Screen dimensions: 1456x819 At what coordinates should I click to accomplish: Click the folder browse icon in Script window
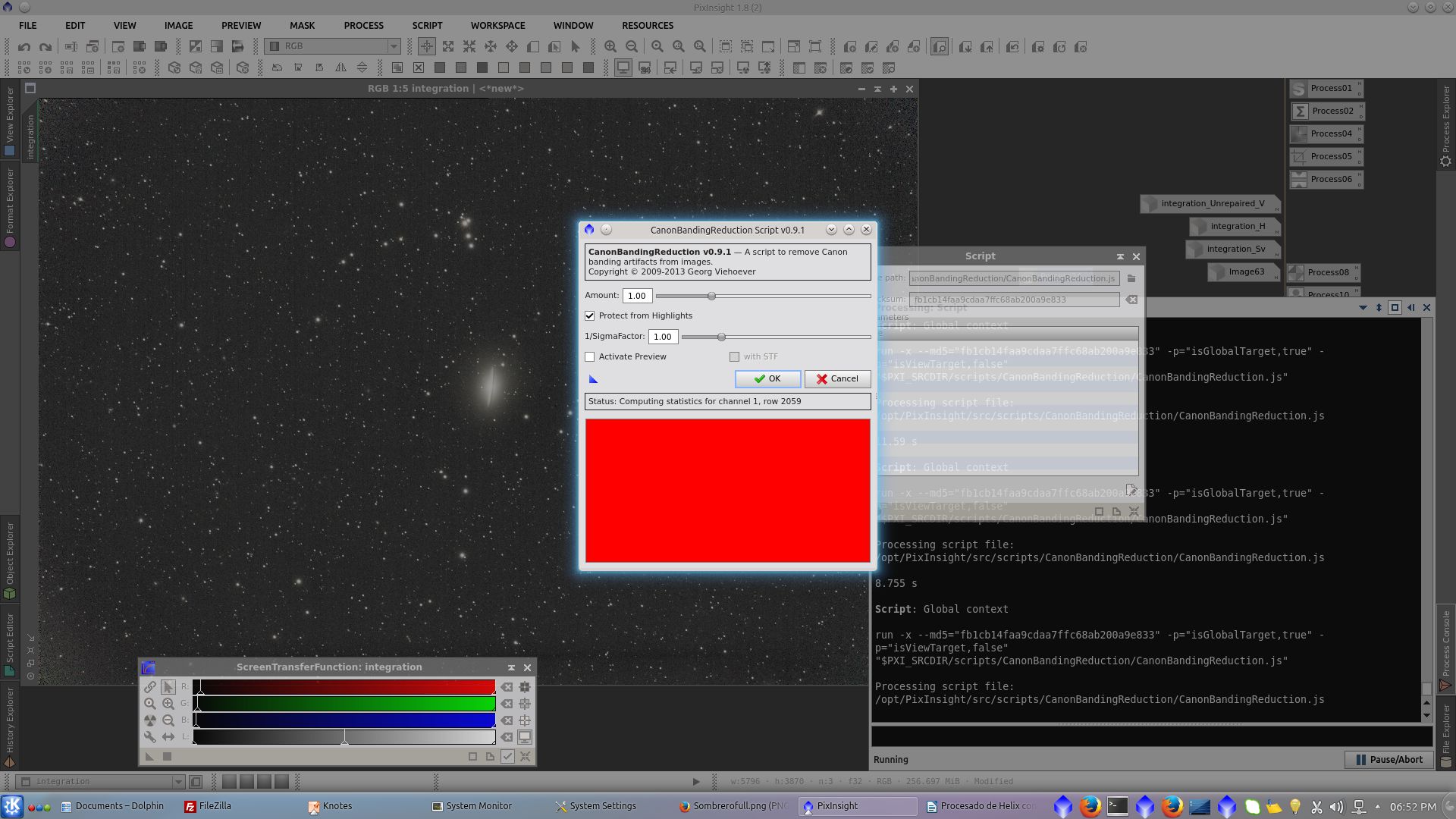[1131, 278]
